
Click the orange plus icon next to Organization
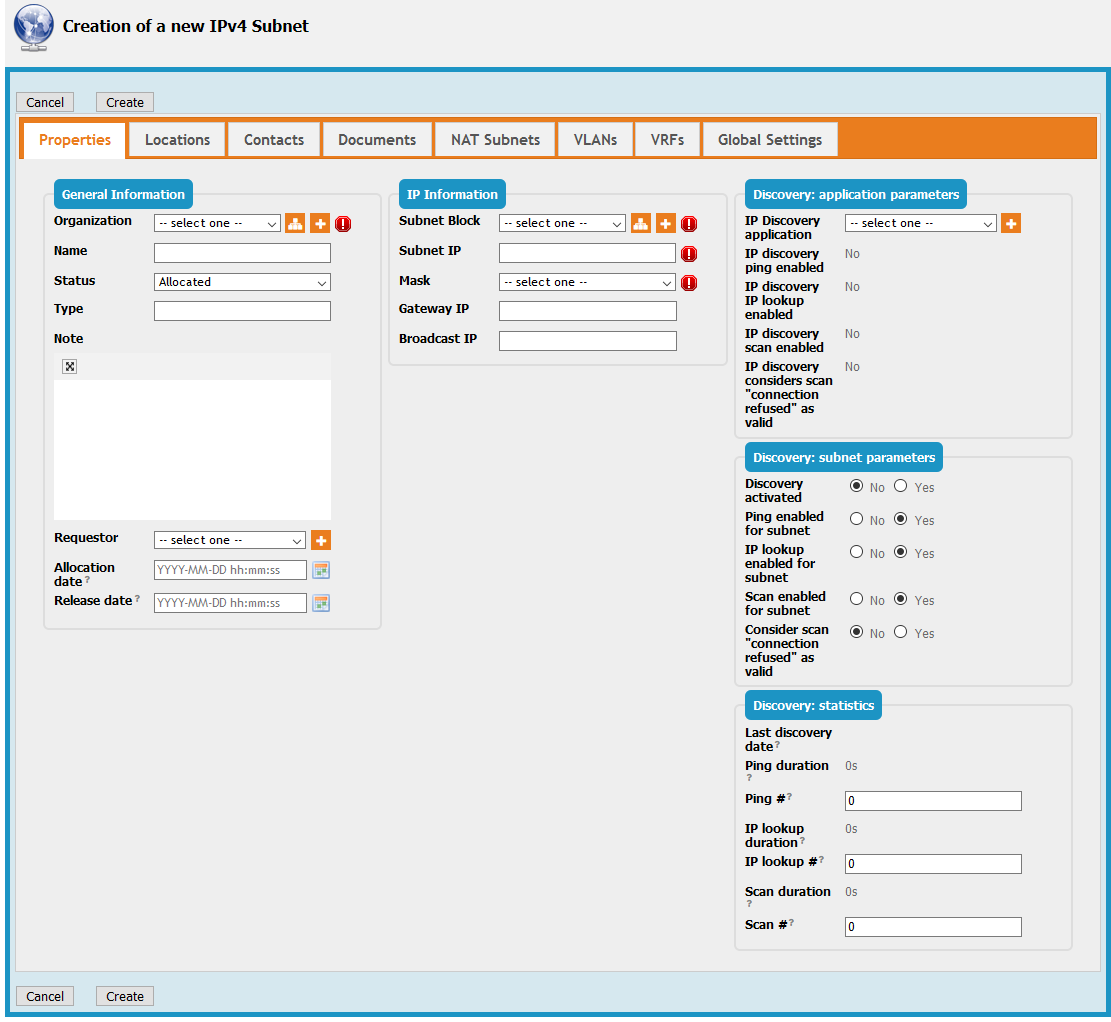point(320,224)
